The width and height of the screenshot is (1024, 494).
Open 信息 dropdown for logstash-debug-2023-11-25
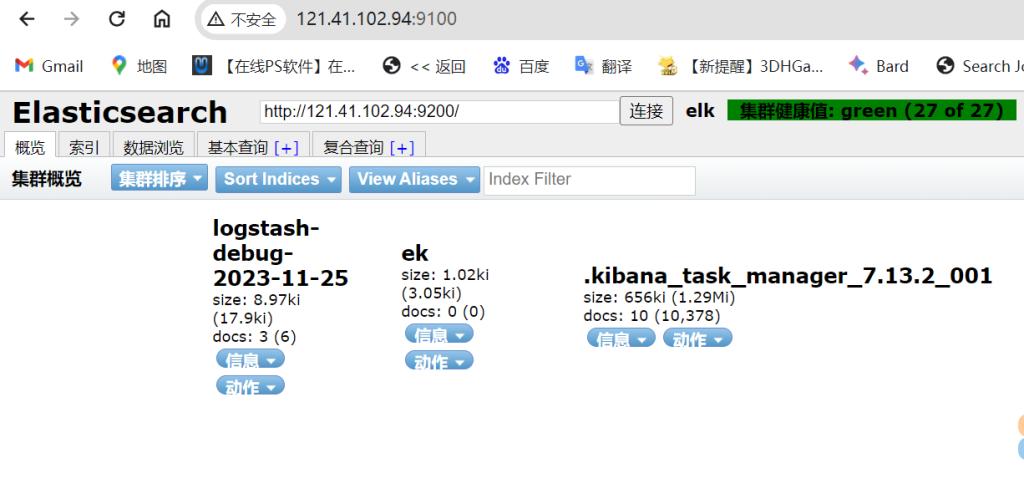[250, 359]
